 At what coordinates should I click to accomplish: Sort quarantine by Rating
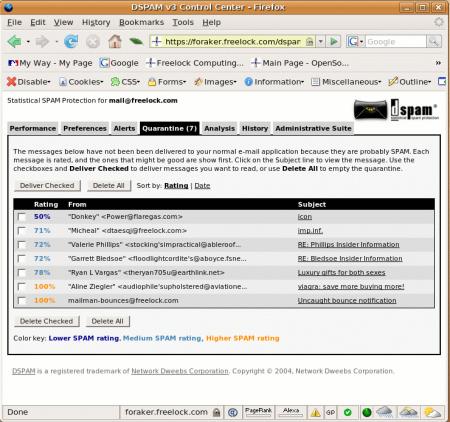point(176,186)
